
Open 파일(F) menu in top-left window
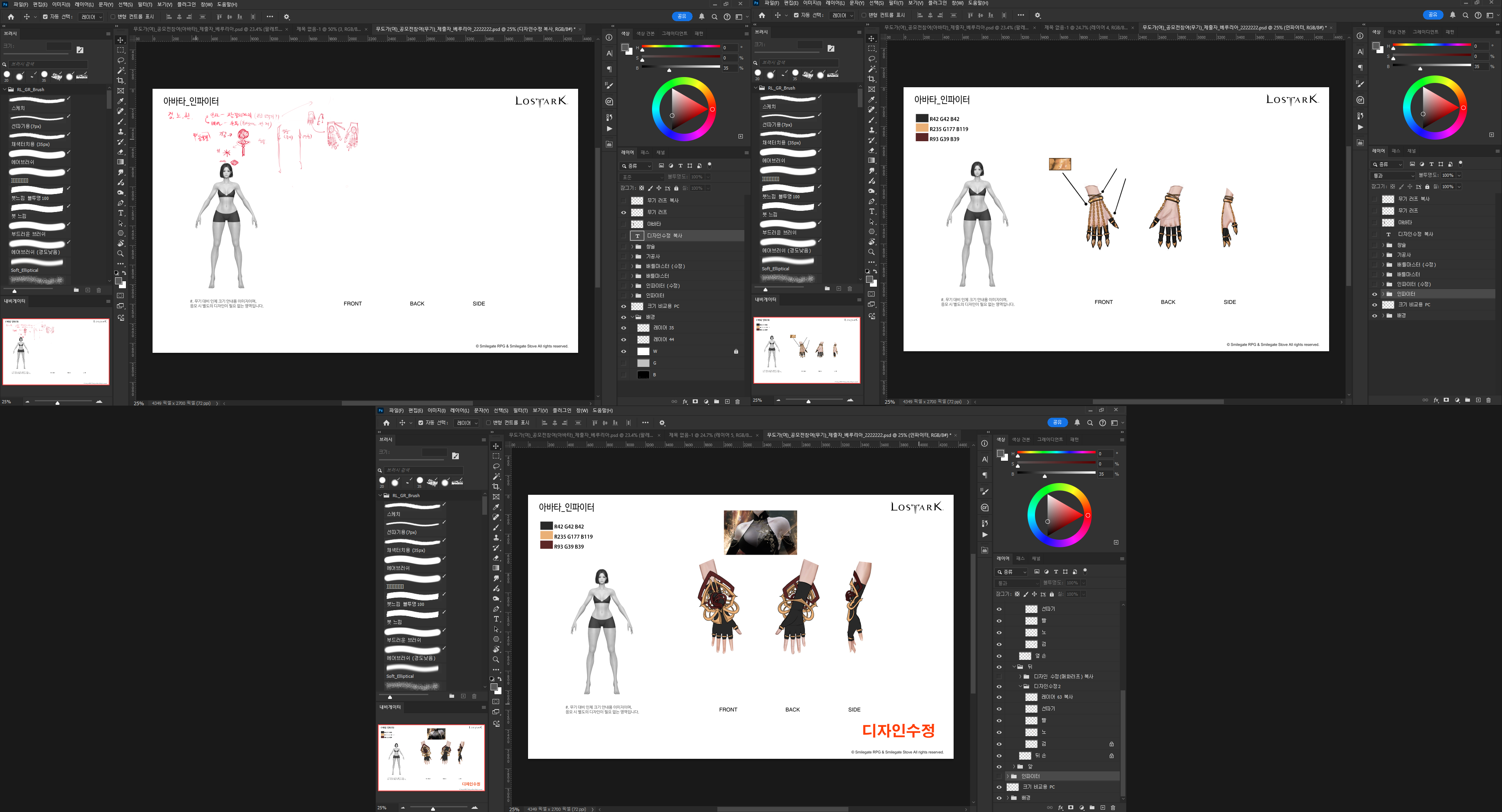click(20, 4)
